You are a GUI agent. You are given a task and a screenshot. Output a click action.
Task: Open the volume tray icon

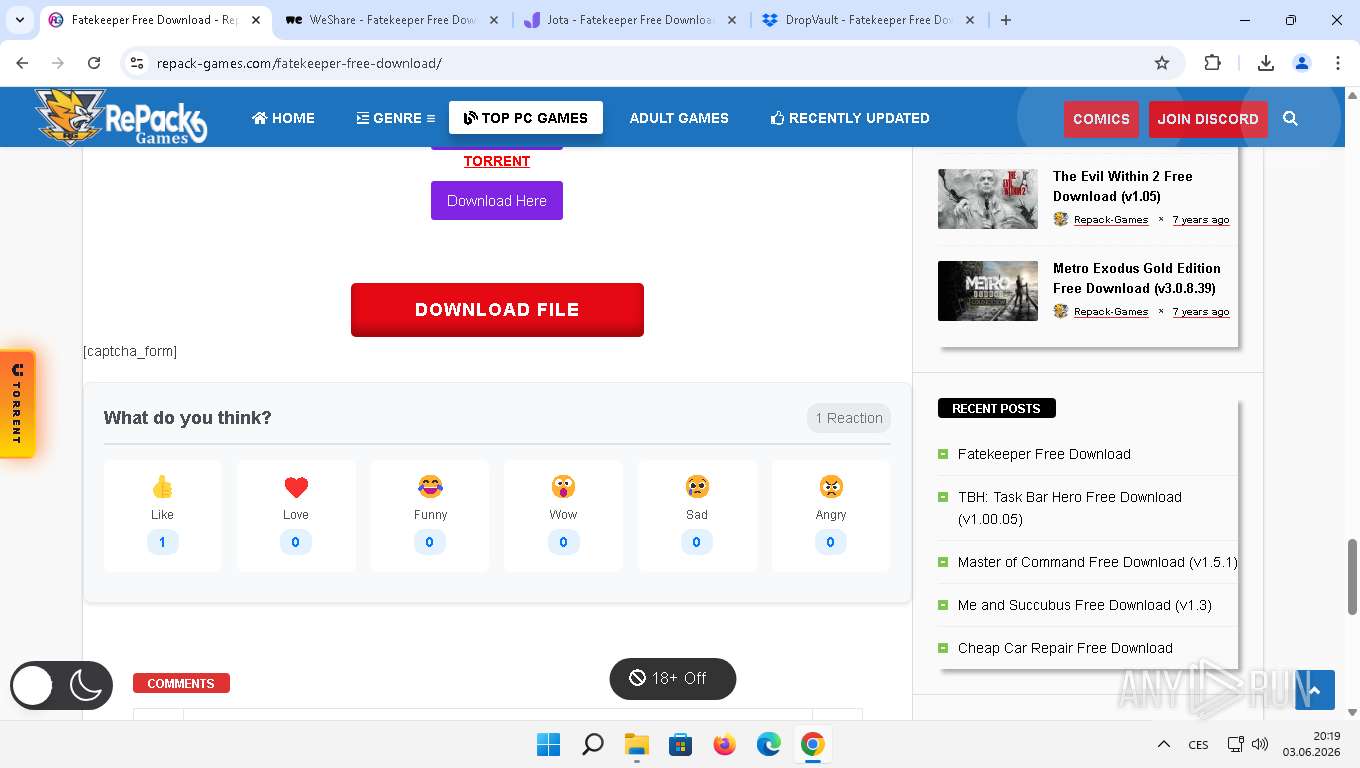tap(1260, 744)
